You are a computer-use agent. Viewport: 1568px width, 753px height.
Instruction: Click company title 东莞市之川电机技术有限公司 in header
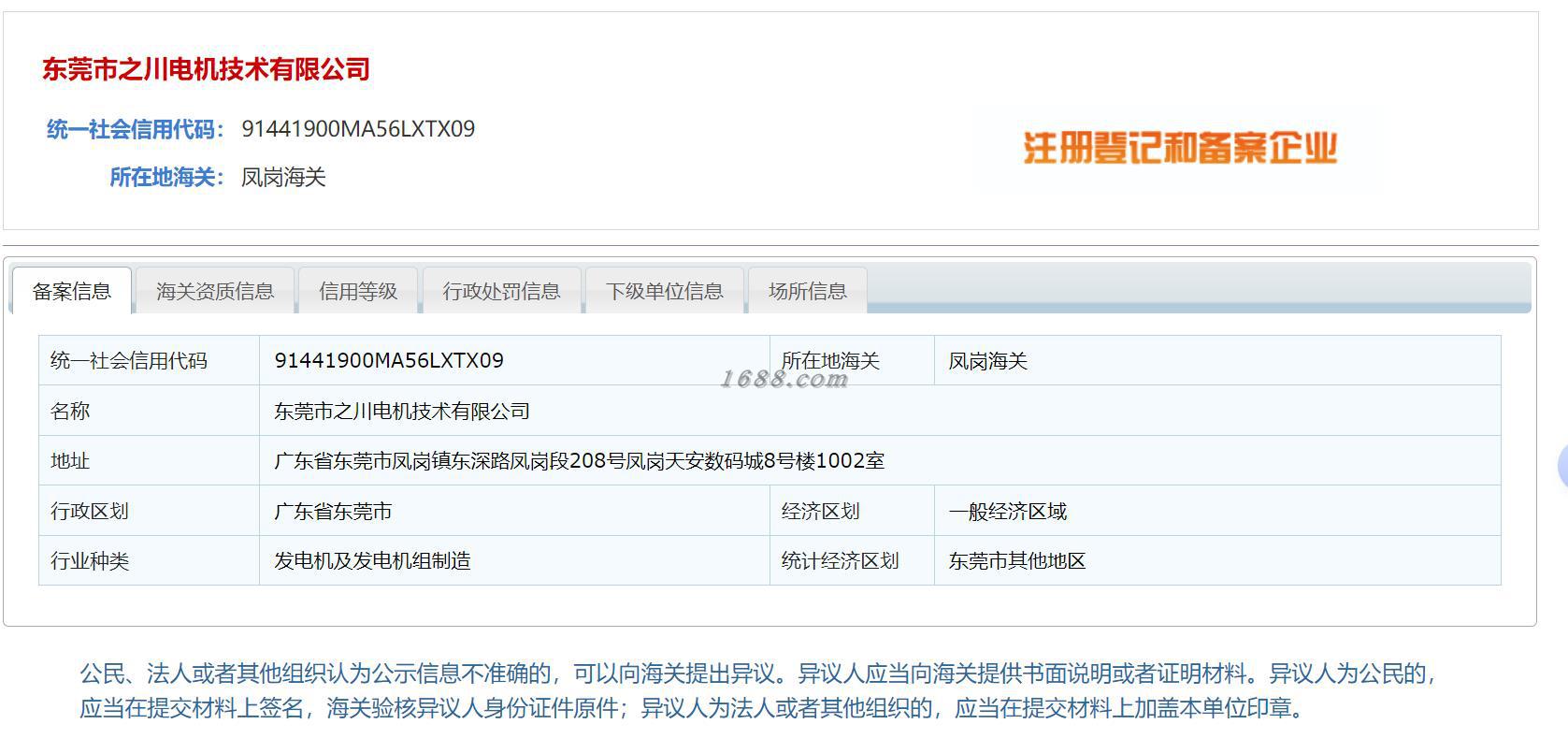pos(207,69)
